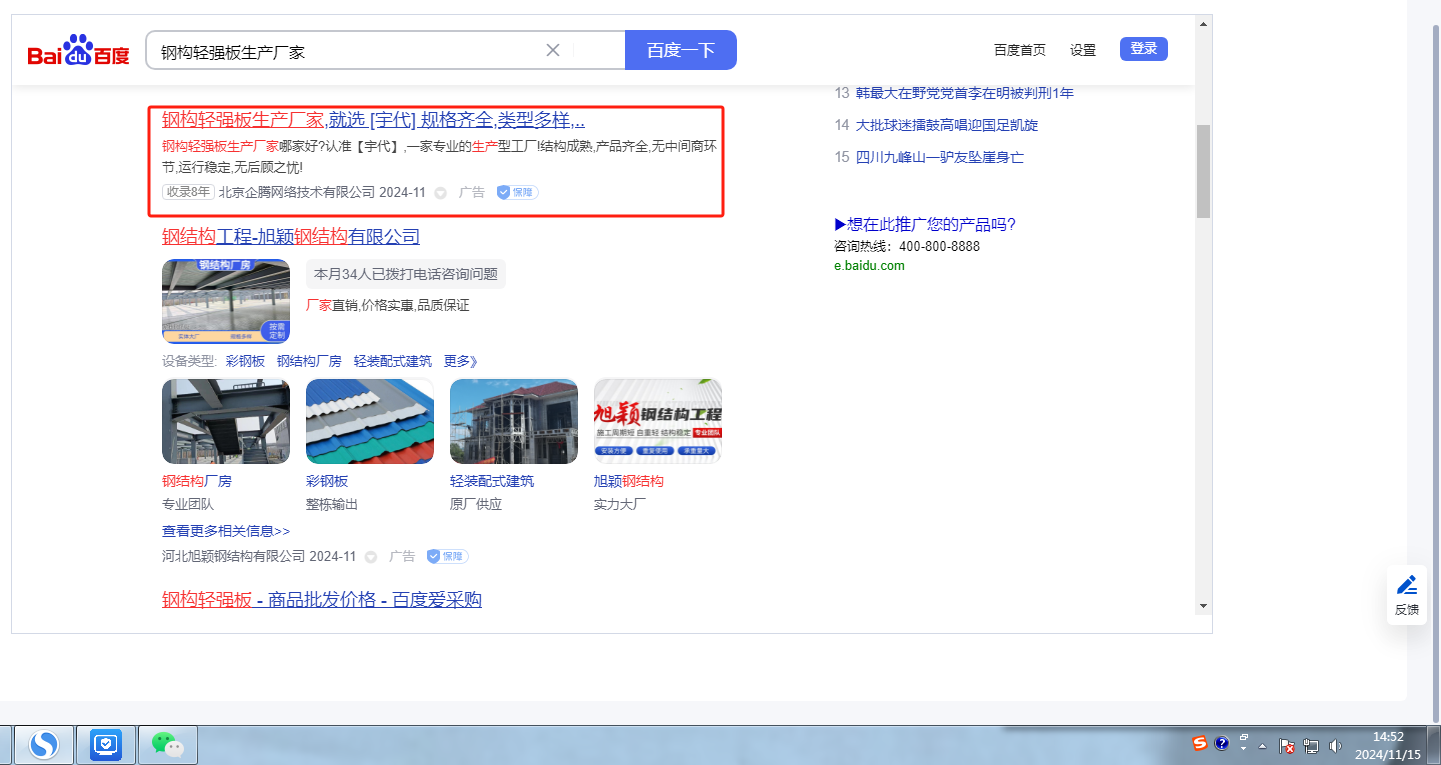Open 钢结构厂房 caption link under staircase image

(197, 481)
